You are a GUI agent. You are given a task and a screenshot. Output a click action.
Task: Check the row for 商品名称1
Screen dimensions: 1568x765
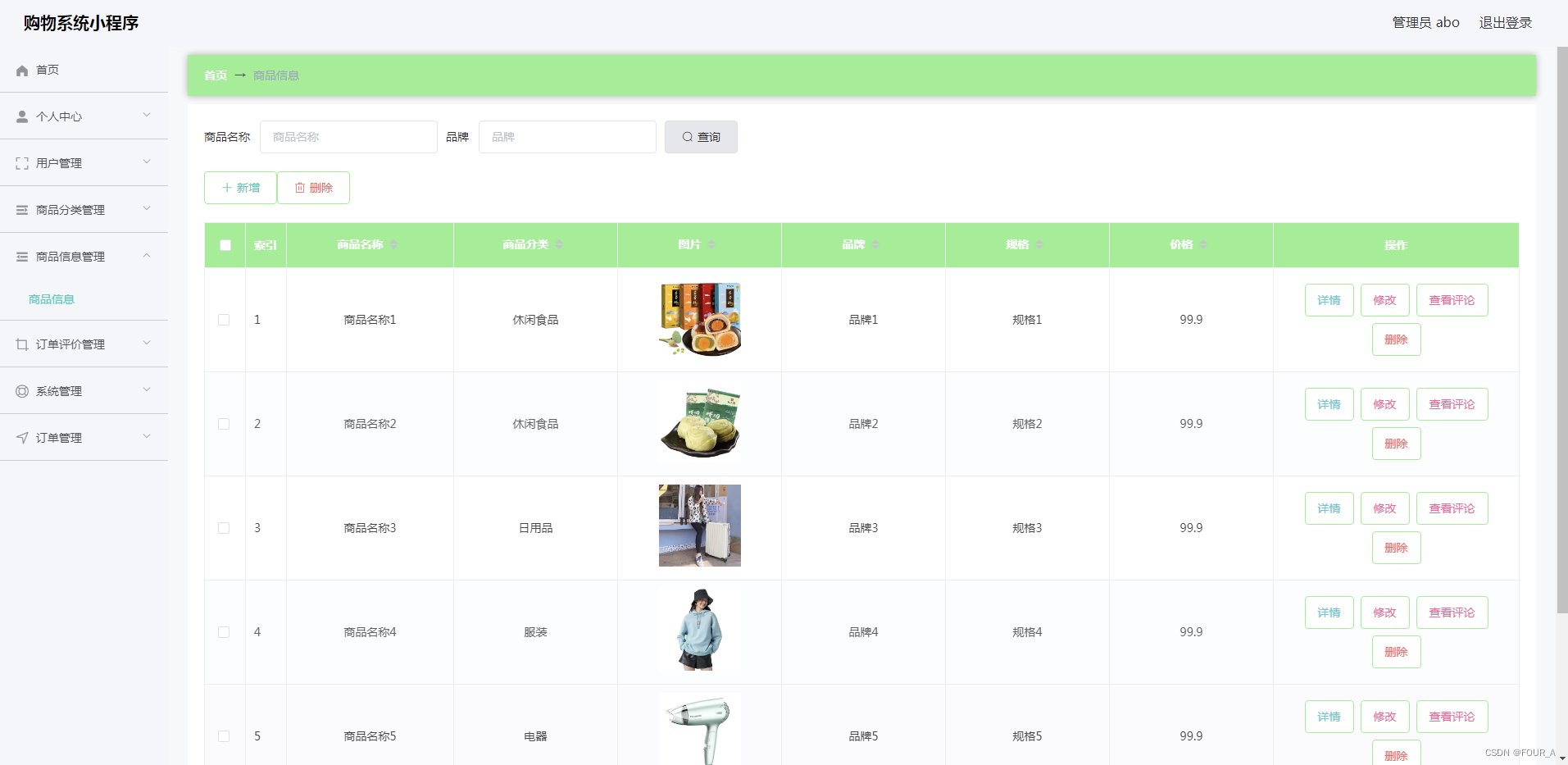pyautogui.click(x=224, y=320)
